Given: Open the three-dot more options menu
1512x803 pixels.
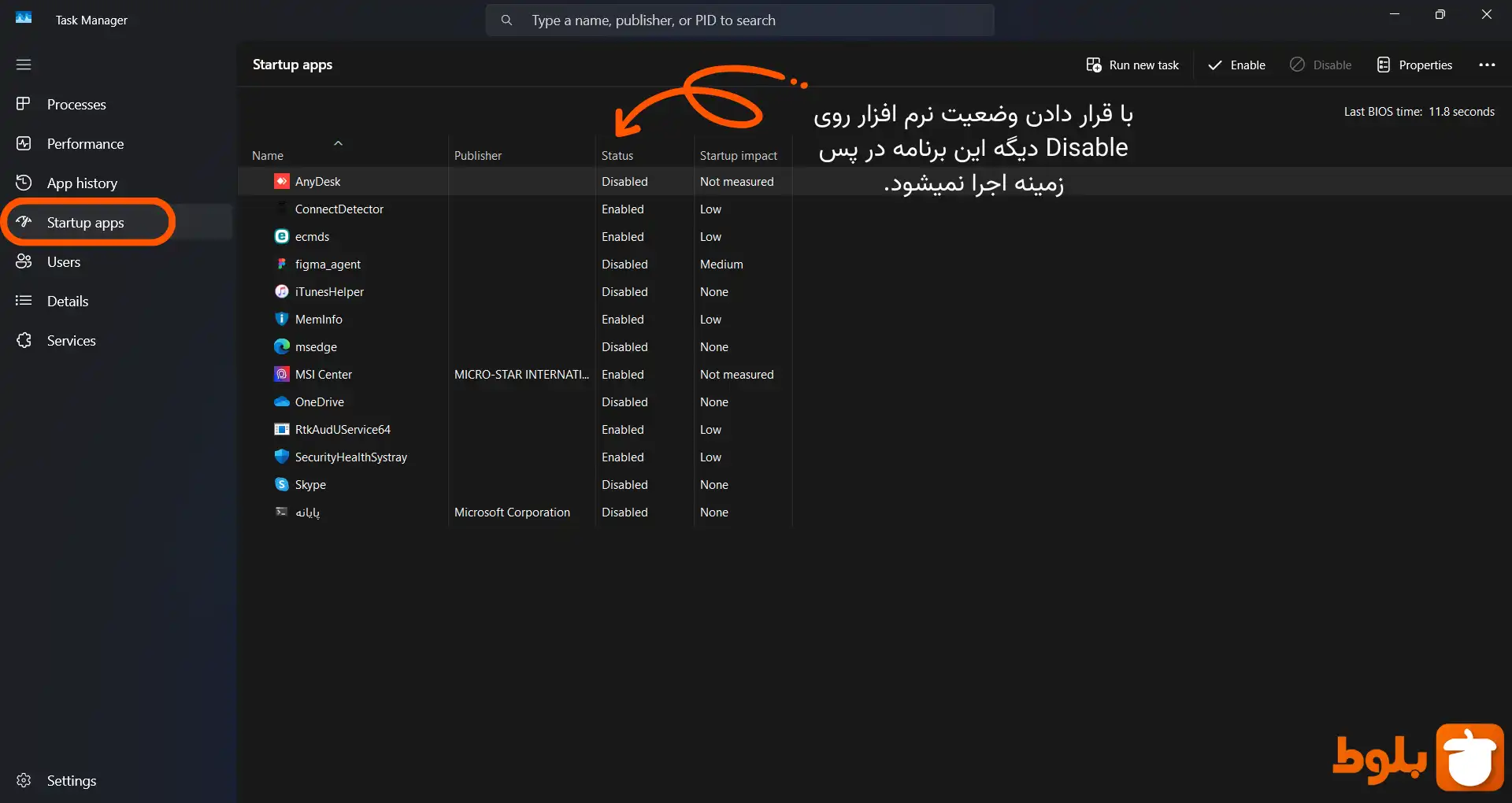Looking at the screenshot, I should 1486,65.
